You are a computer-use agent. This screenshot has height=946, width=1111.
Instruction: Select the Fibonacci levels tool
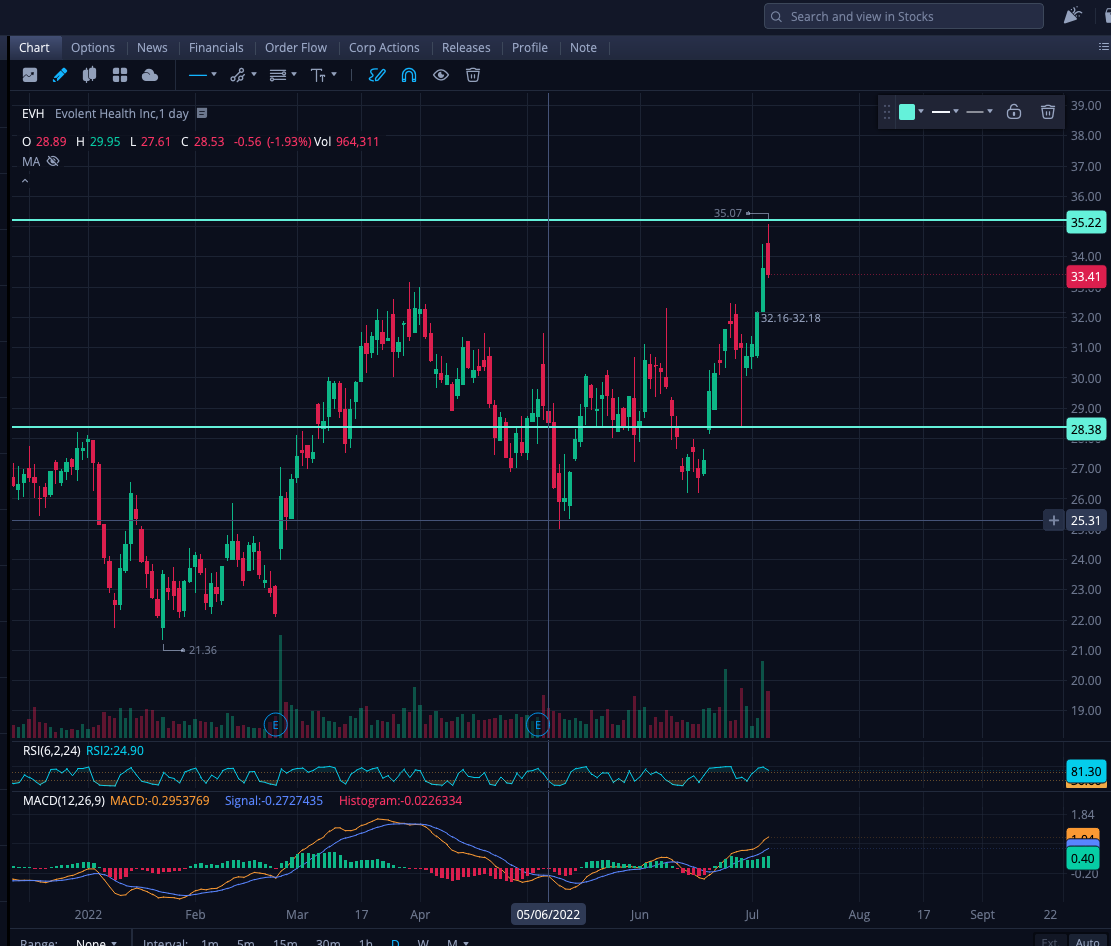click(x=278, y=75)
